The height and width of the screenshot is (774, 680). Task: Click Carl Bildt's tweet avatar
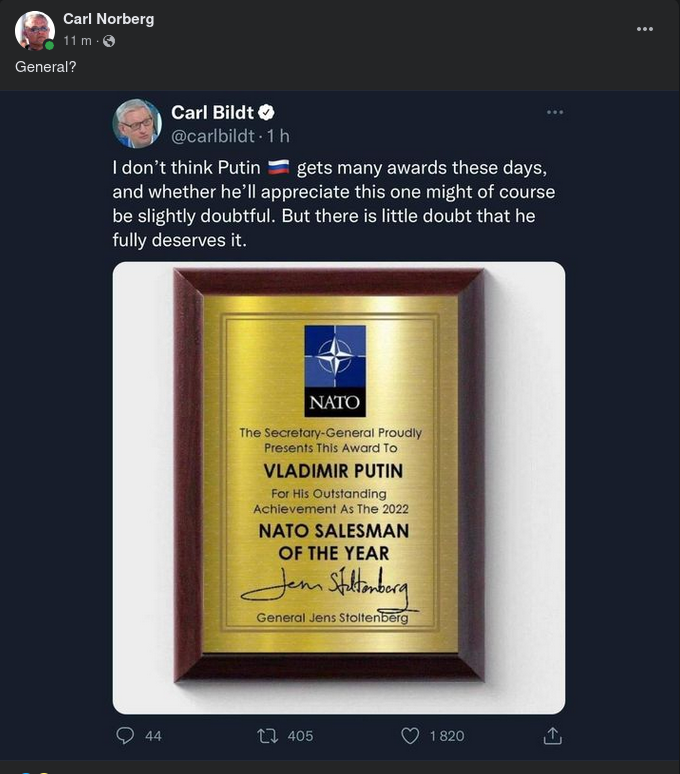pyautogui.click(x=137, y=124)
